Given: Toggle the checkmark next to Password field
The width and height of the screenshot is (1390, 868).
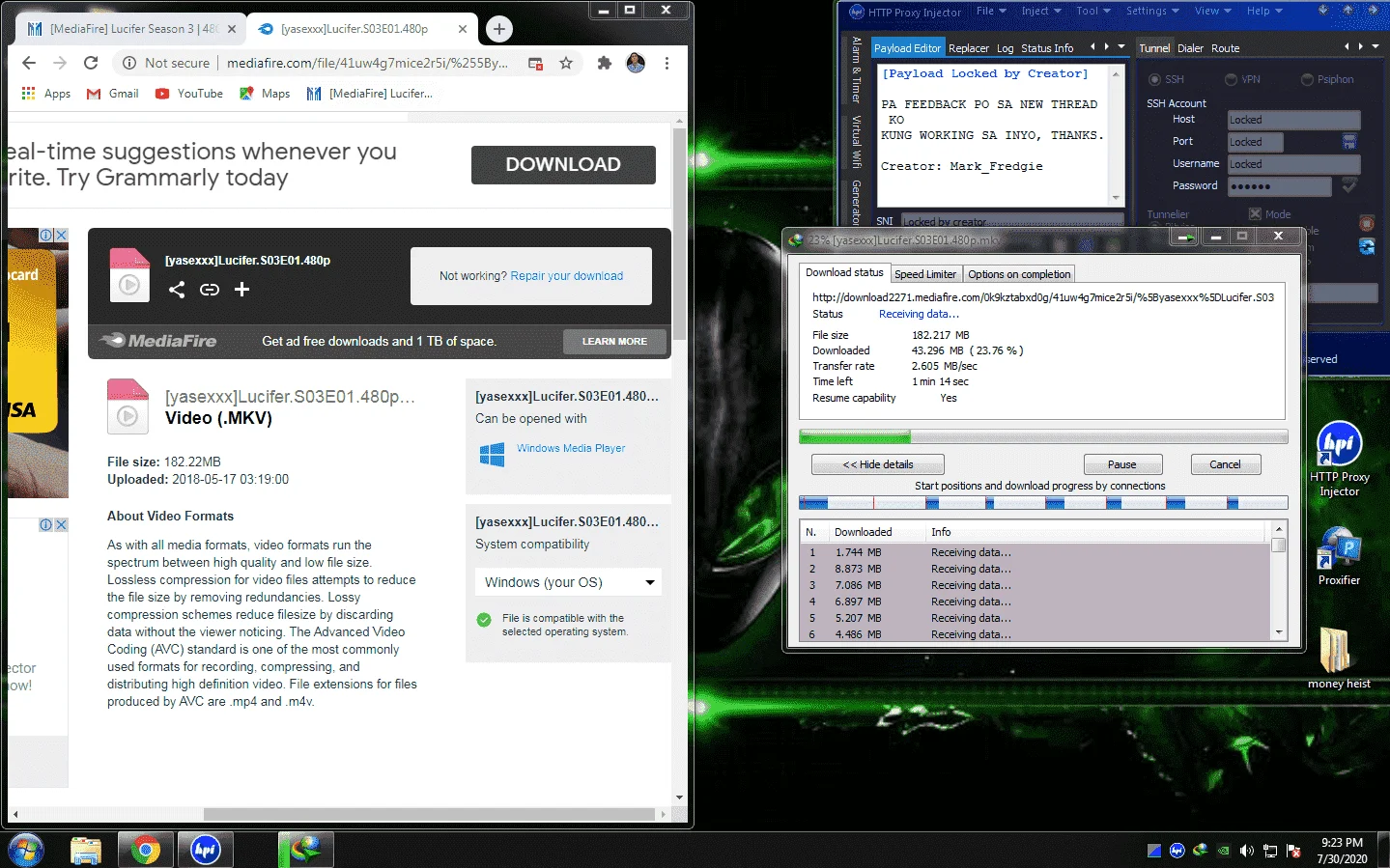Looking at the screenshot, I should (1349, 185).
